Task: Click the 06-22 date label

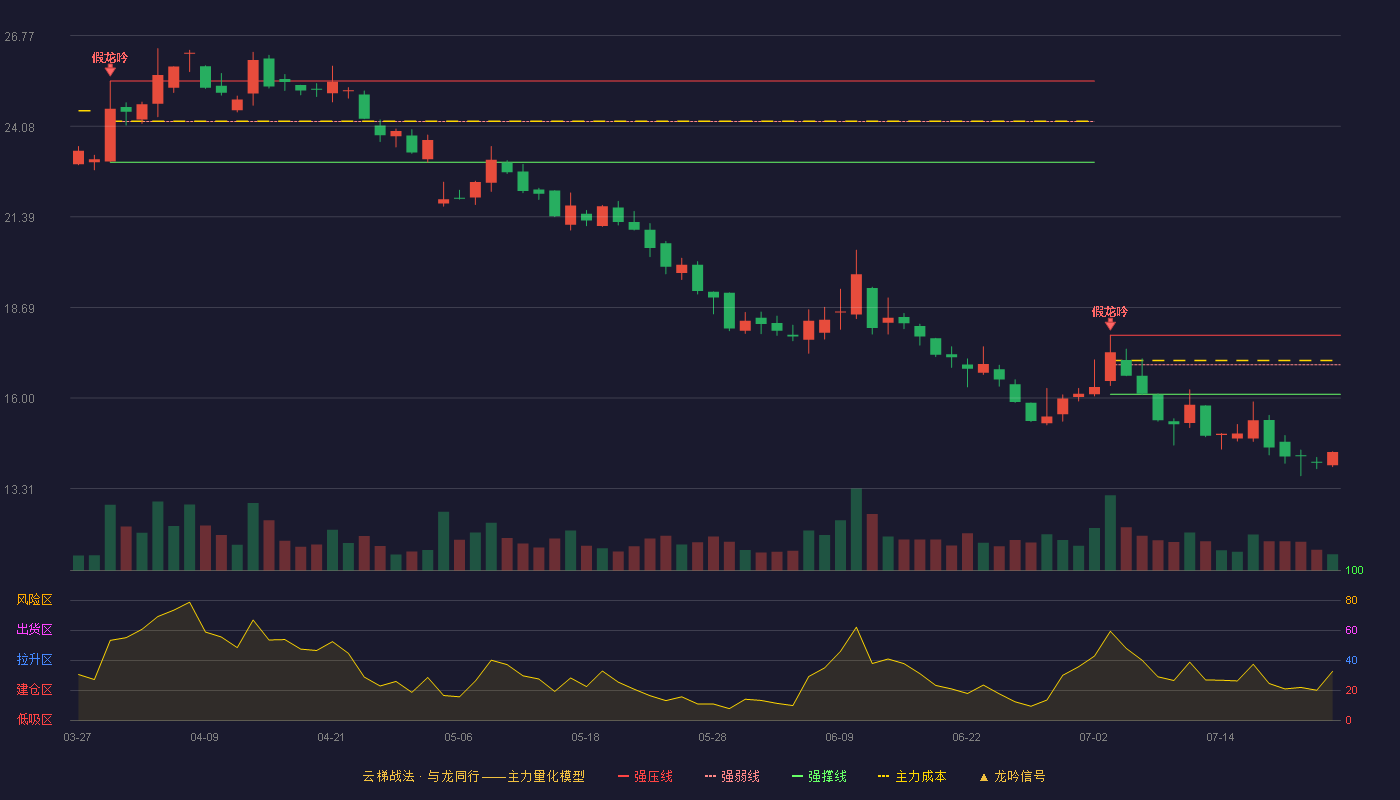Action: coord(966,737)
